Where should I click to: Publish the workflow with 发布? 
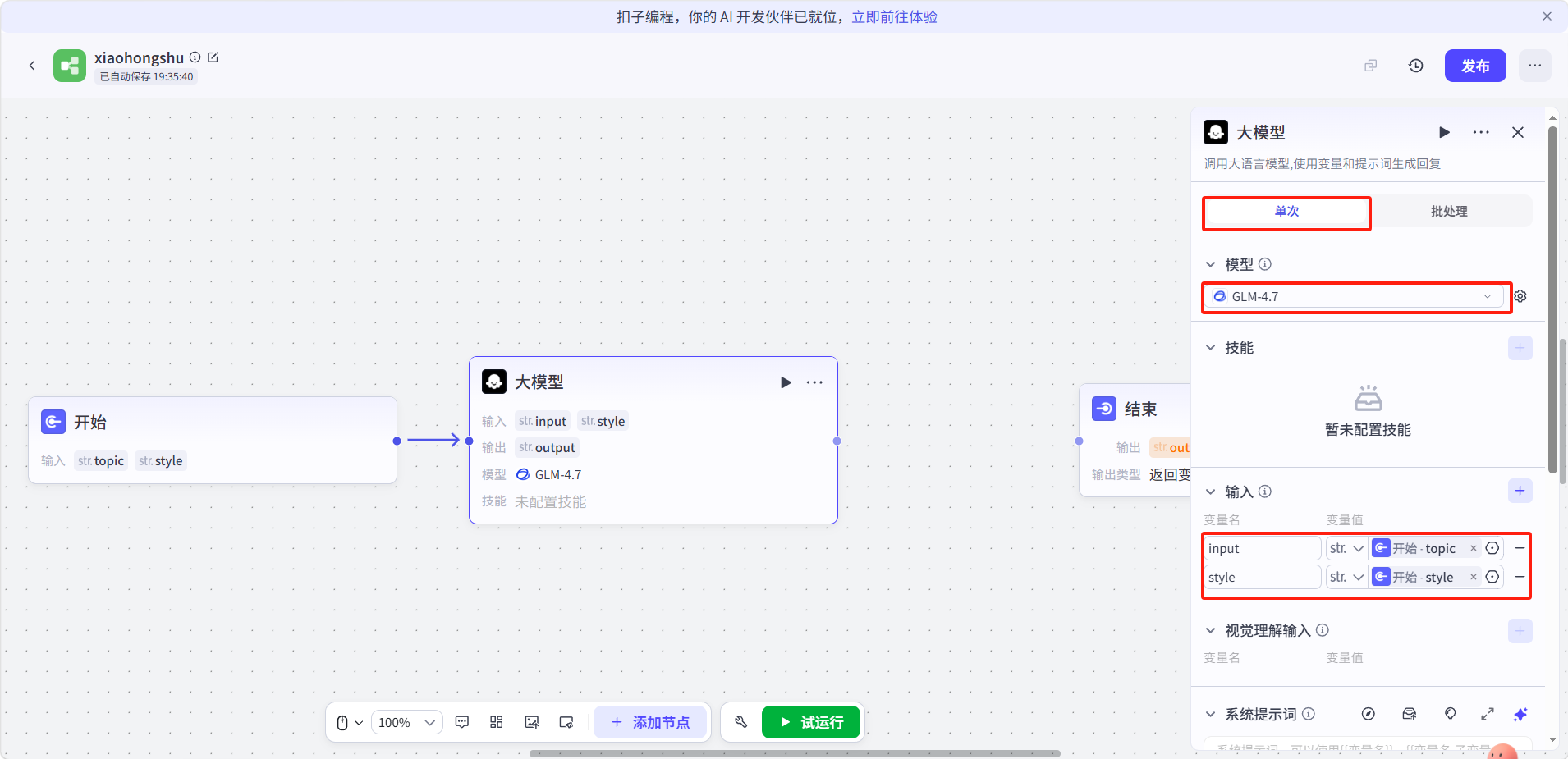click(x=1475, y=66)
